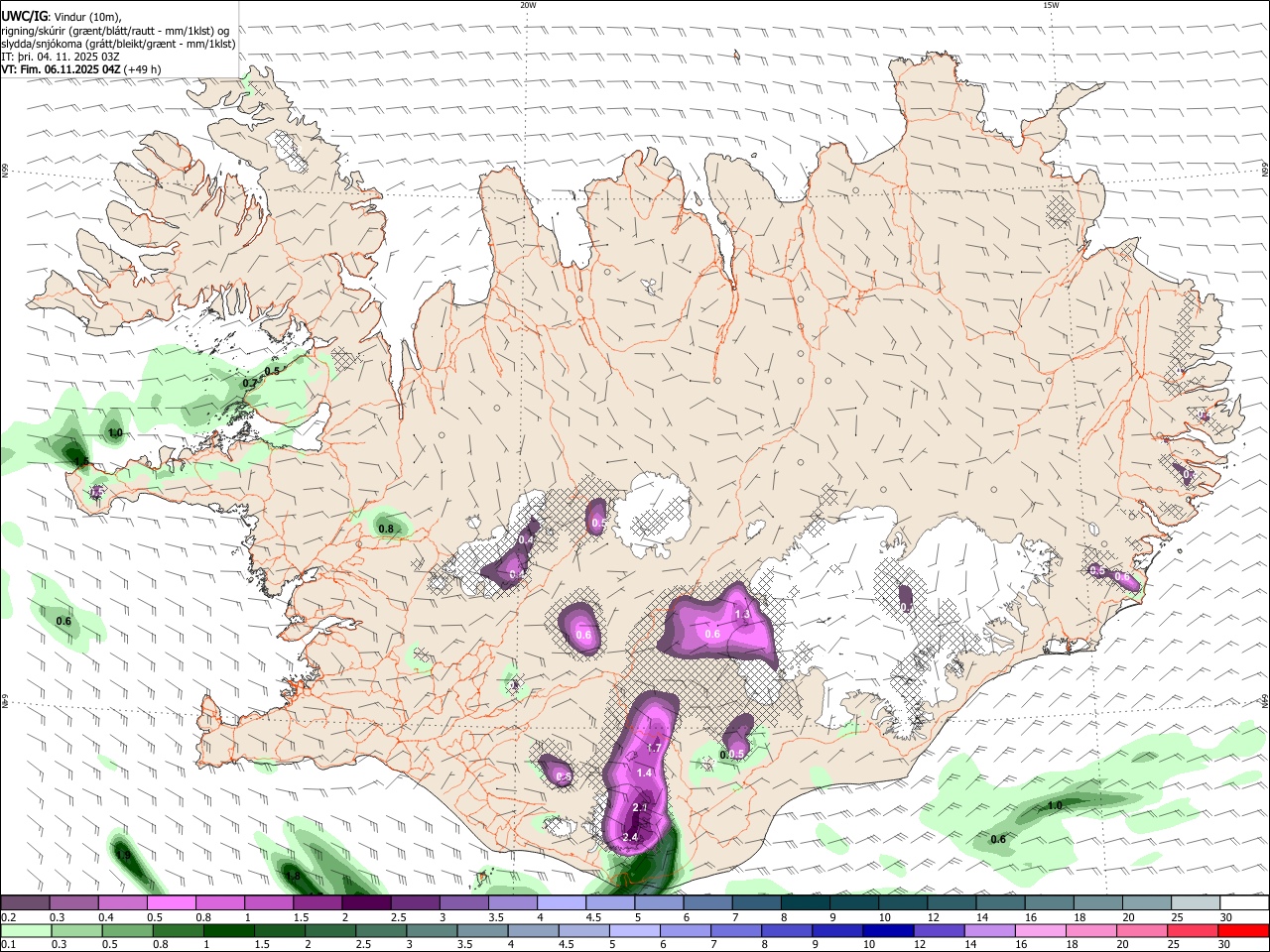
Task: Click the 1.0 value in the green area off Snæfellsnes
Action: point(115,433)
